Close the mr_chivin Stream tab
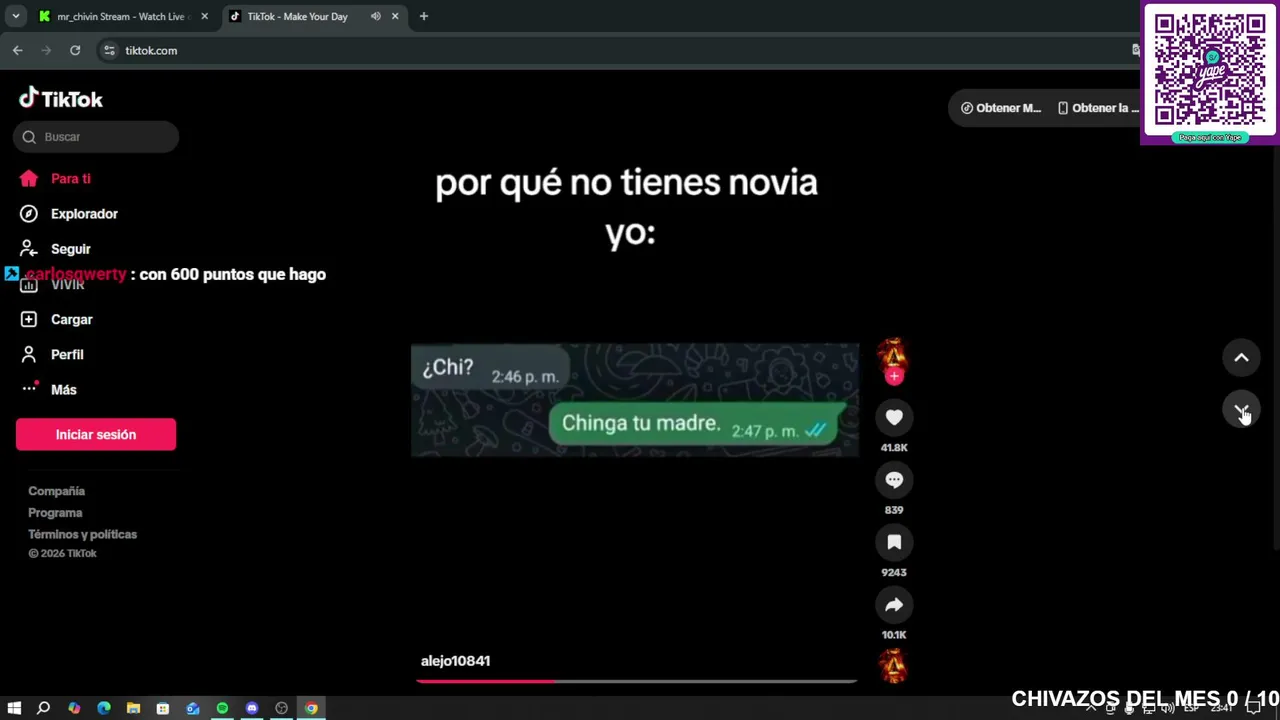Screen dimensions: 1280x720 (204, 16)
